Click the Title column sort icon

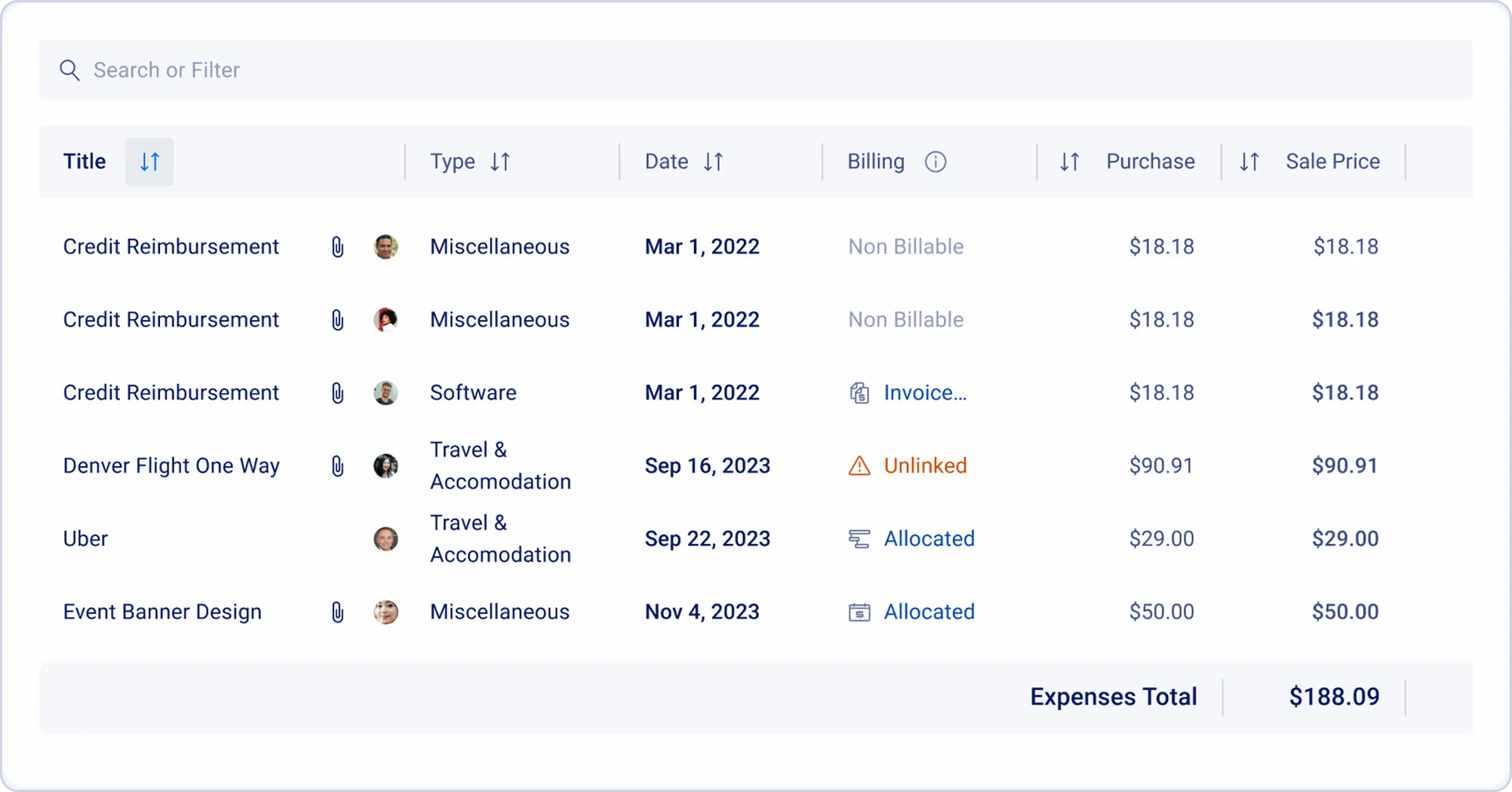click(x=149, y=161)
